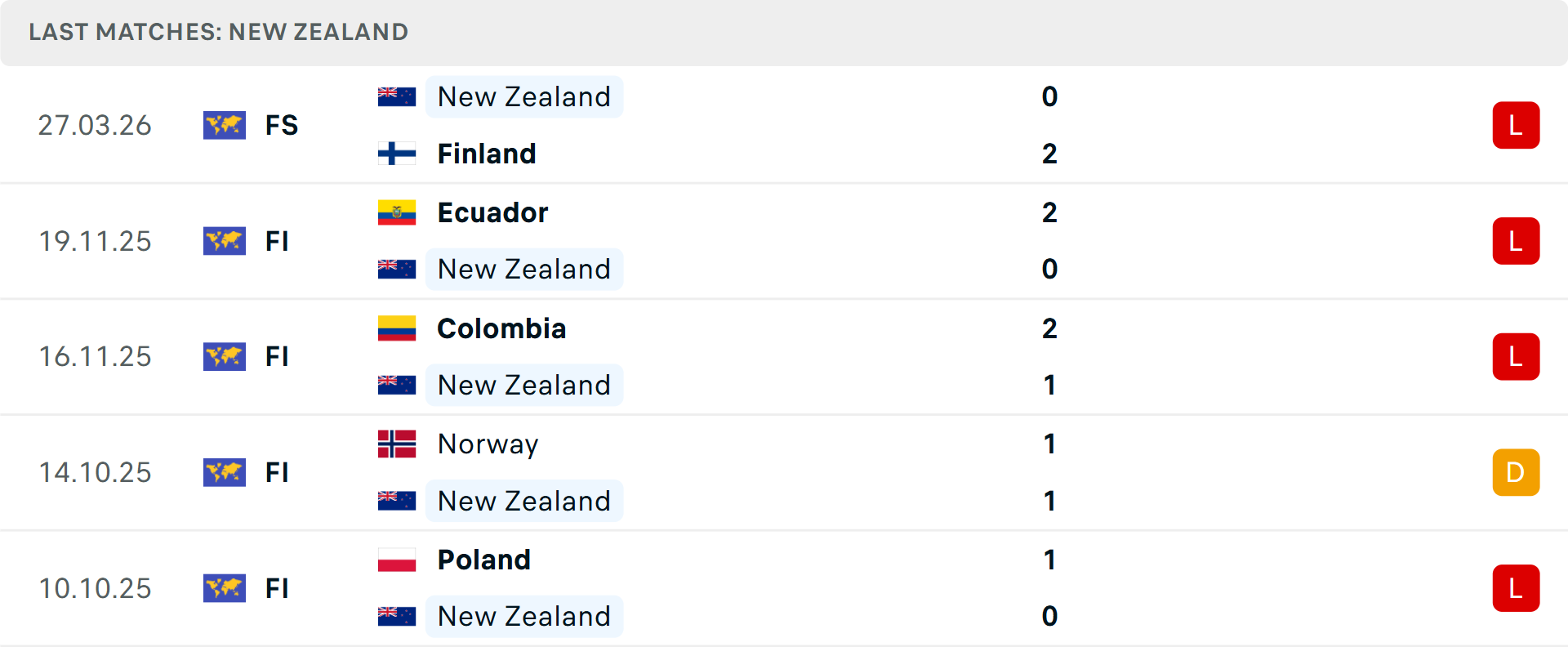Viewport: 1568px width, 647px height.
Task: Click the Ecuador flag icon
Action: click(398, 212)
